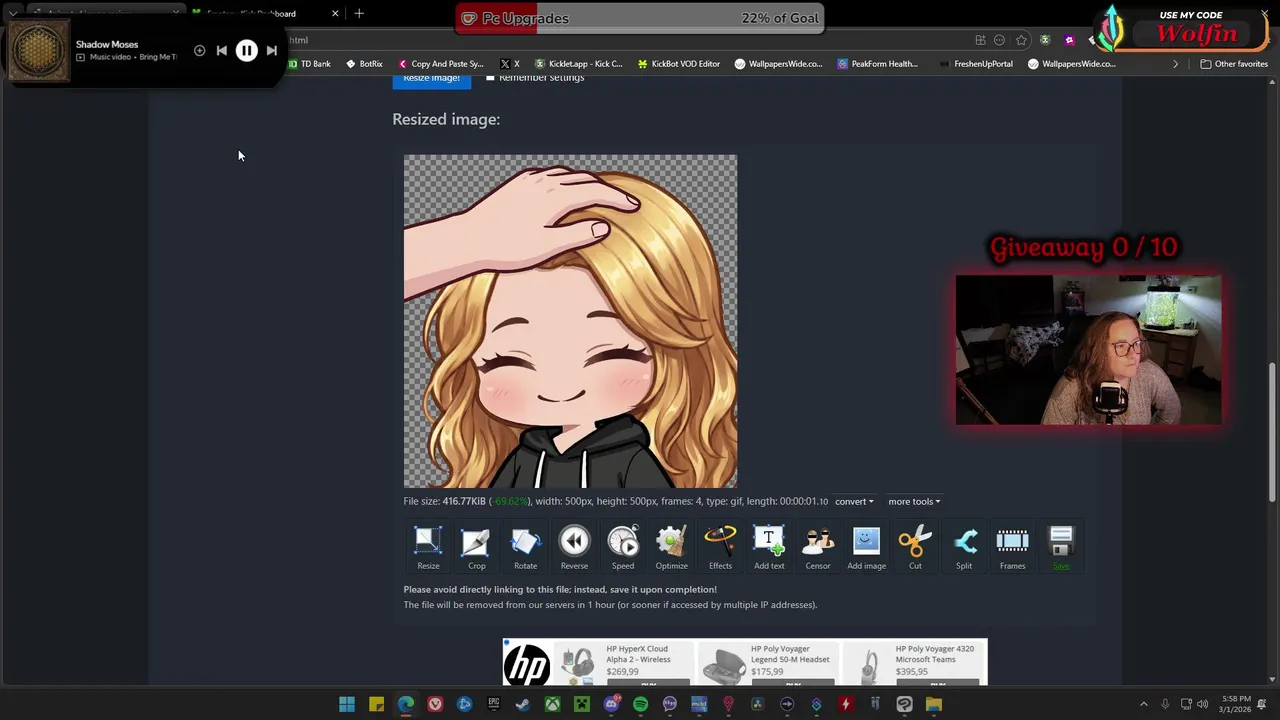1280x720 pixels.
Task: Open Sticky Notes from taskbar
Action: (376, 704)
